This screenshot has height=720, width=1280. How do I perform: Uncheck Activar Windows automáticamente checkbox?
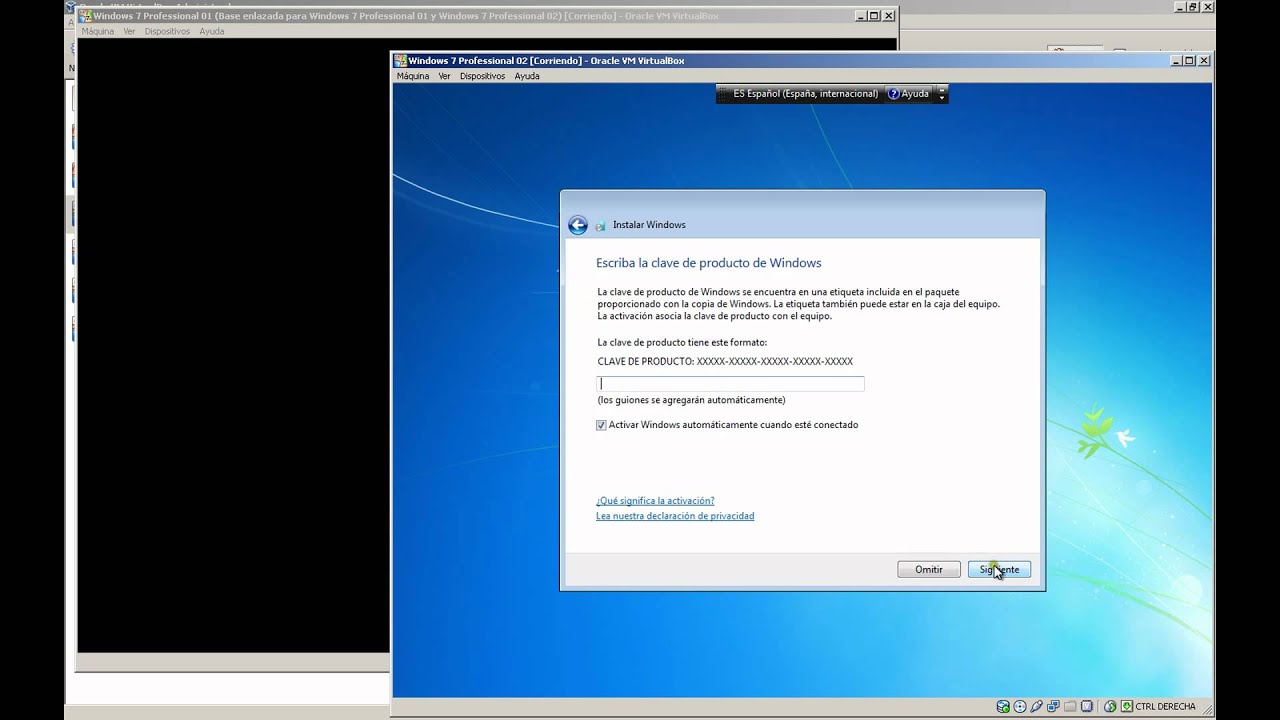coord(601,425)
